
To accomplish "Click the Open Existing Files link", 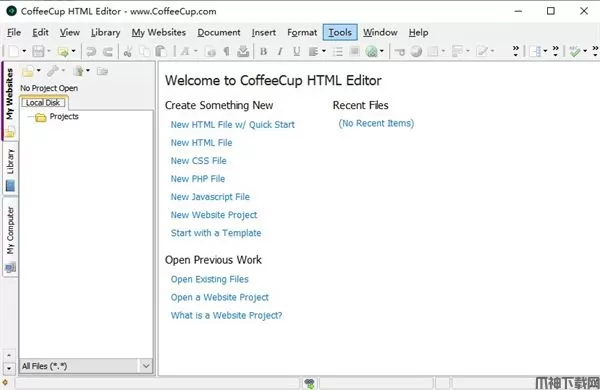I will 210,279.
